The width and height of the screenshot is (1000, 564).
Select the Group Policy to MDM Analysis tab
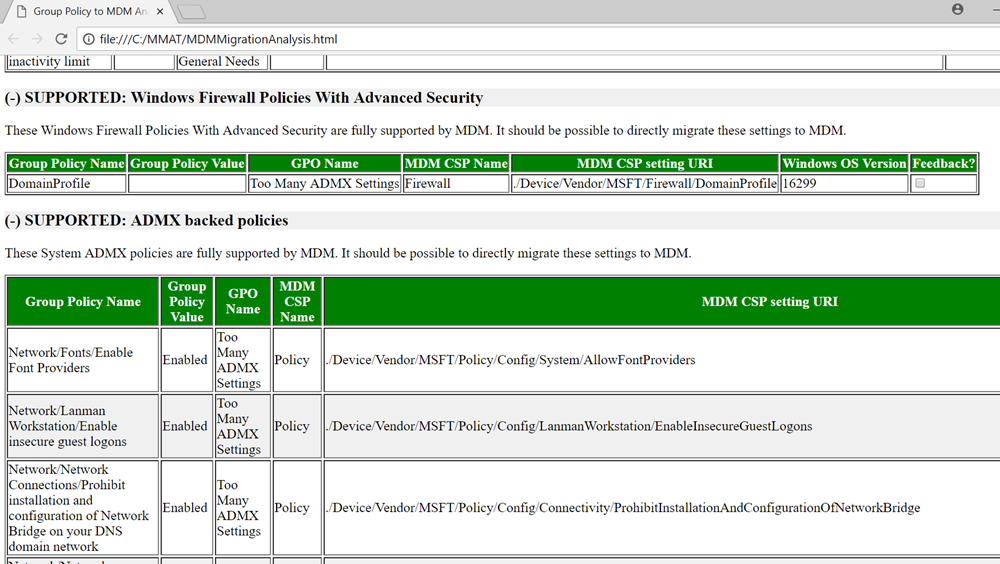point(89,11)
